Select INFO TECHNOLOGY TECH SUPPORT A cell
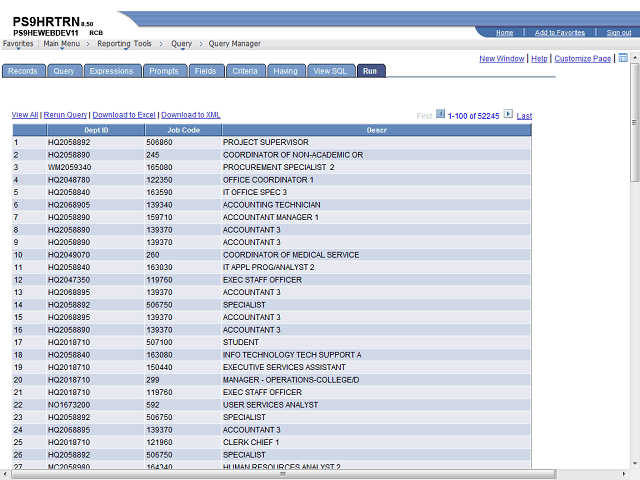The height and width of the screenshot is (480, 640). (x=376, y=355)
